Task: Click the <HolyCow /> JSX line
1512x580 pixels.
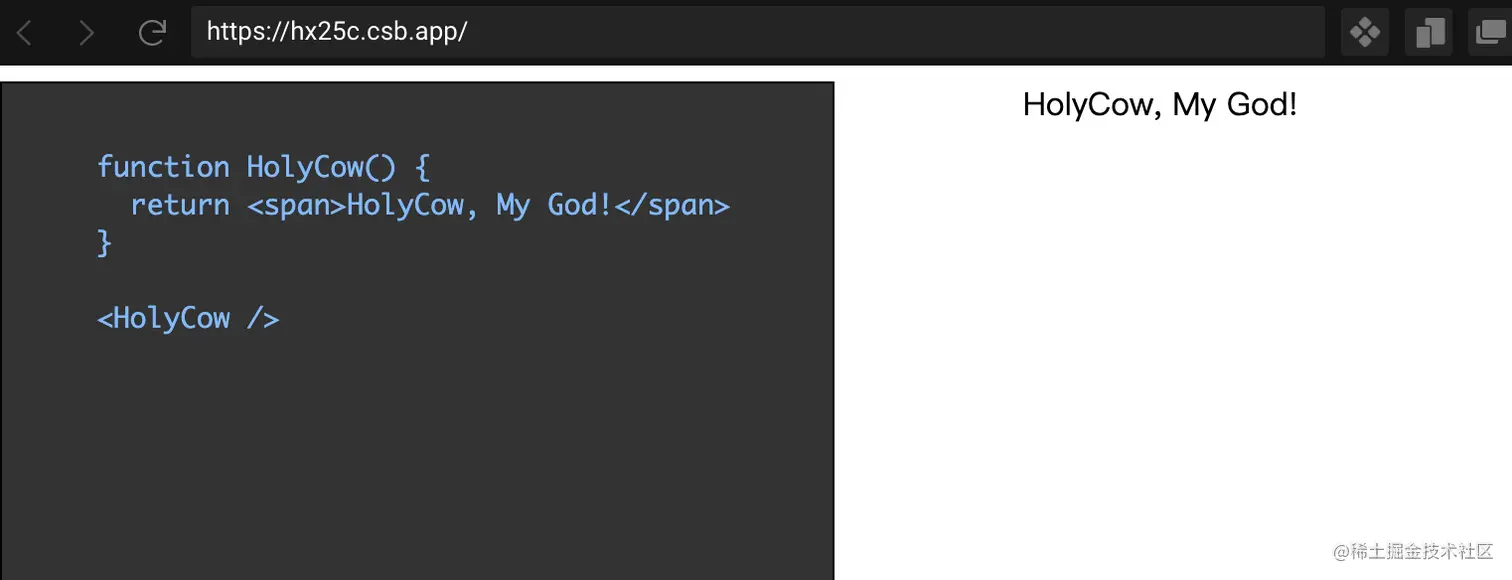Action: pos(188,318)
